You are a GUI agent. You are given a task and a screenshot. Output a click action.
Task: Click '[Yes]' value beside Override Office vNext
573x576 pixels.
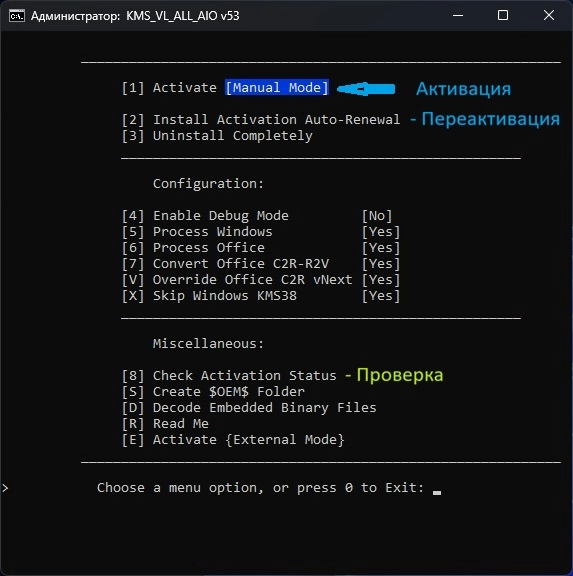pyautogui.click(x=381, y=280)
